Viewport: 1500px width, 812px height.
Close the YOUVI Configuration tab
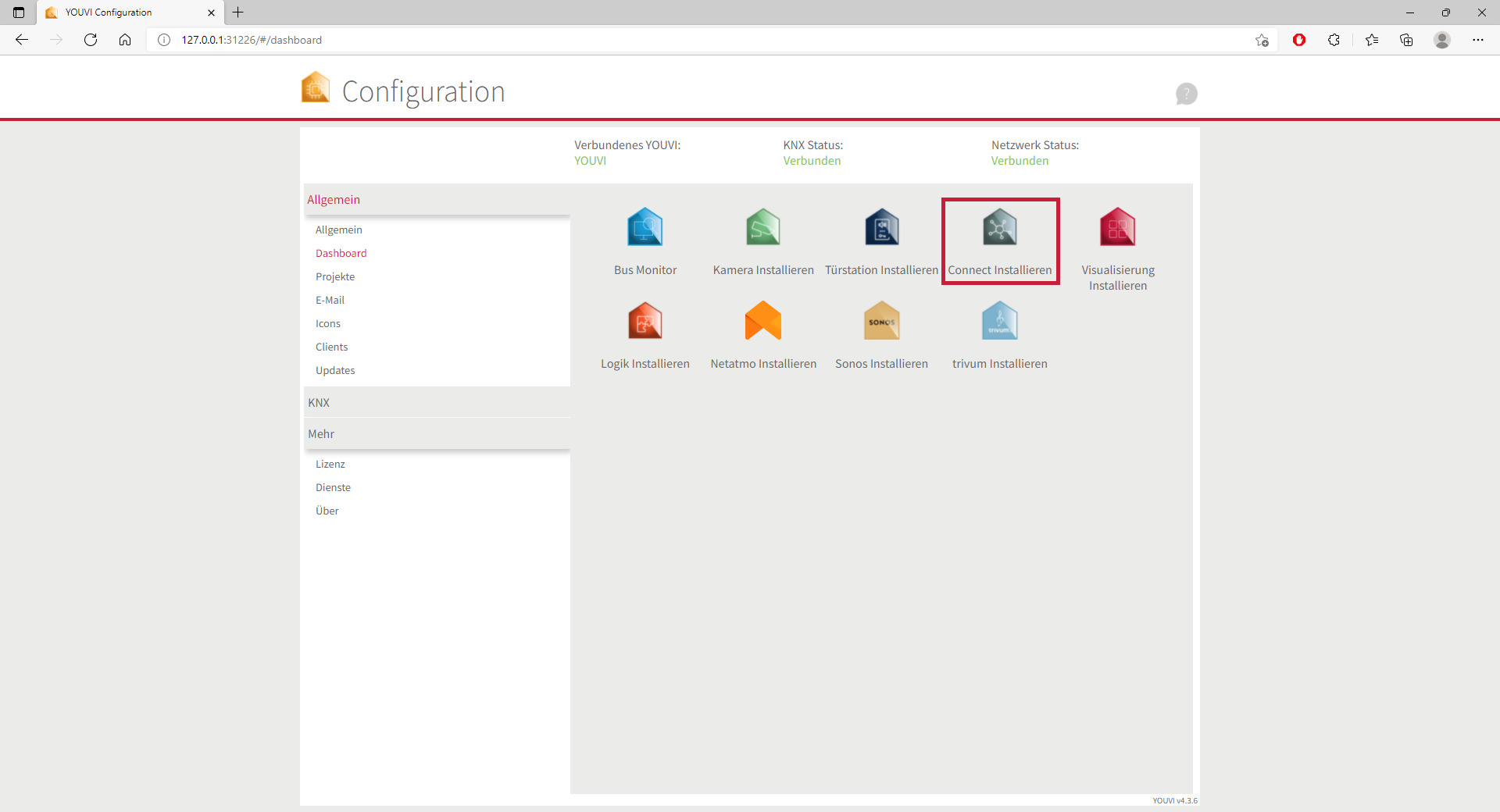(211, 12)
